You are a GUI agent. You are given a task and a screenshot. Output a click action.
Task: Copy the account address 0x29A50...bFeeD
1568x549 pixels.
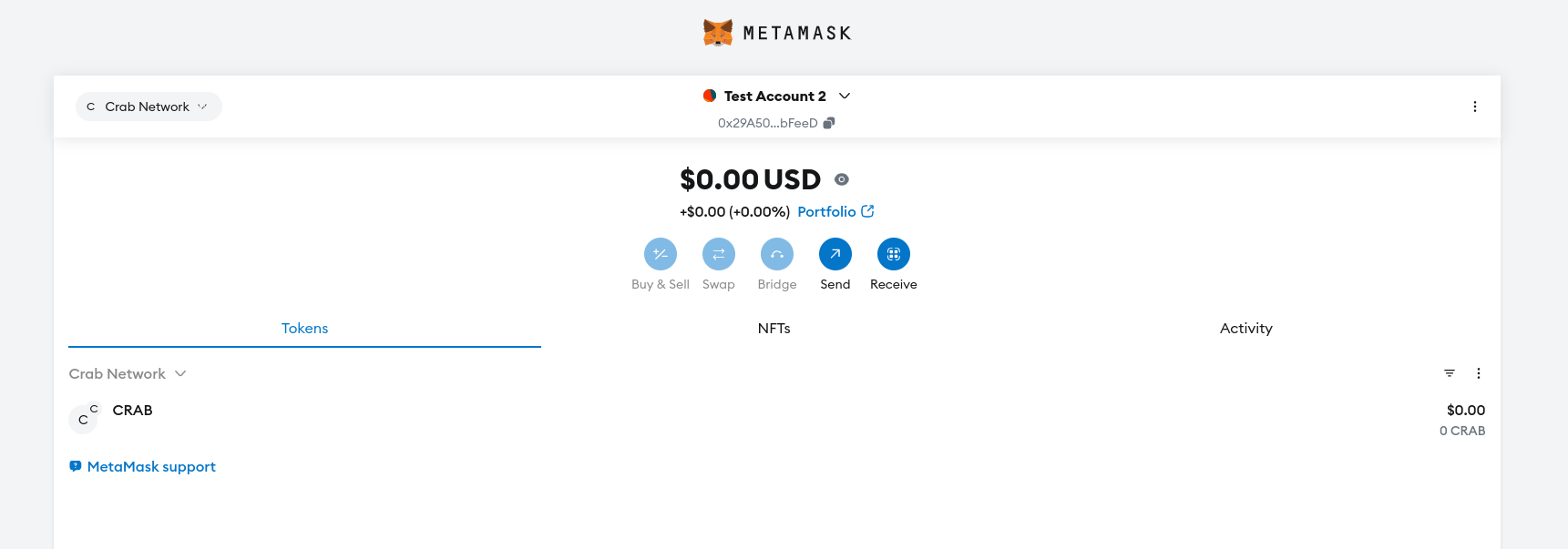pyautogui.click(x=829, y=123)
